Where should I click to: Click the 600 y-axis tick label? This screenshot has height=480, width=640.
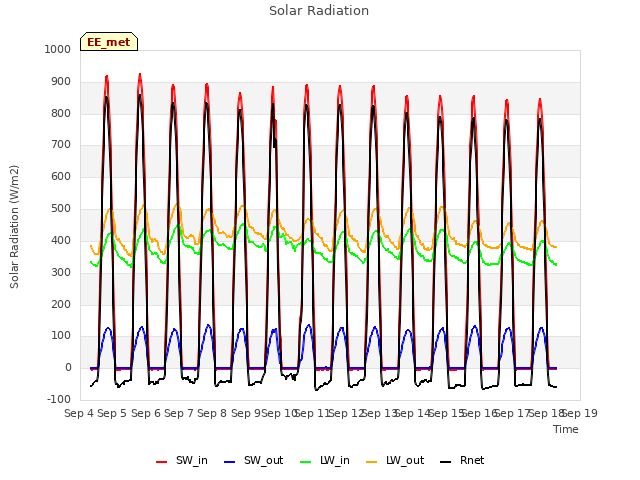pos(61,177)
